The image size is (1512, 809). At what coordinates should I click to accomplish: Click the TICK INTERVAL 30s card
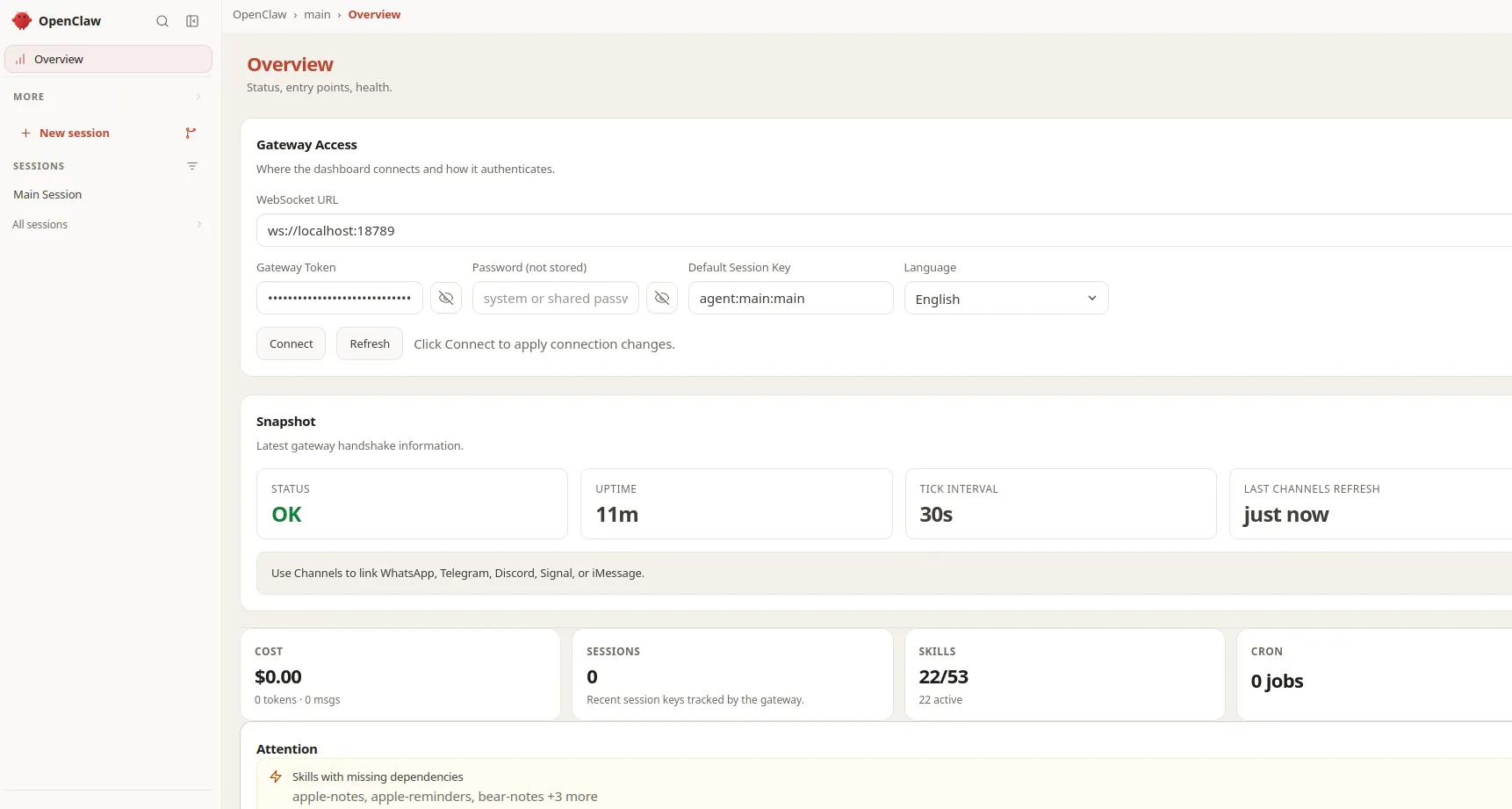click(x=1061, y=503)
